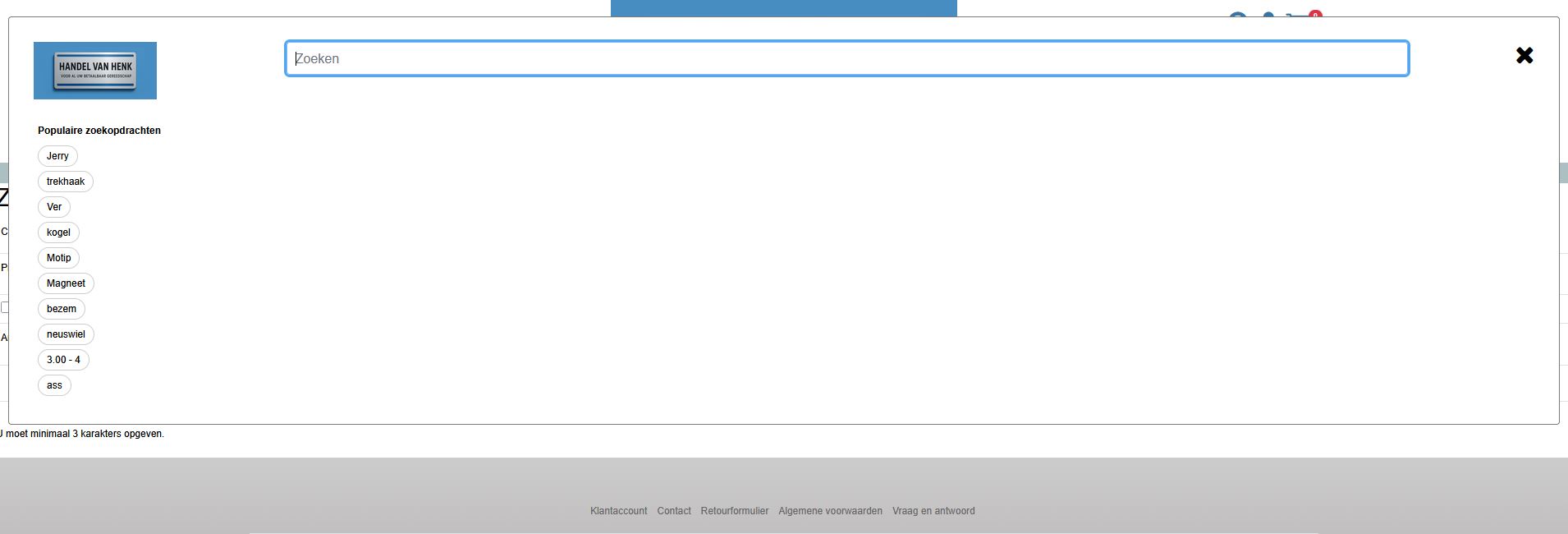Select the 'bezem' popular search
Image resolution: width=1568 pixels, height=534 pixels.
pos(62,309)
